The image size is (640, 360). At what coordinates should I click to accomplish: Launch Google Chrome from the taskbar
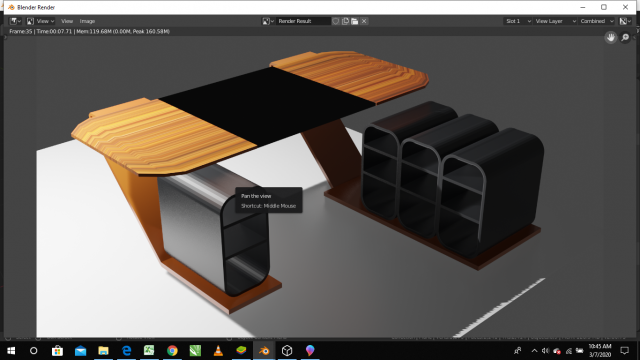tap(172, 351)
